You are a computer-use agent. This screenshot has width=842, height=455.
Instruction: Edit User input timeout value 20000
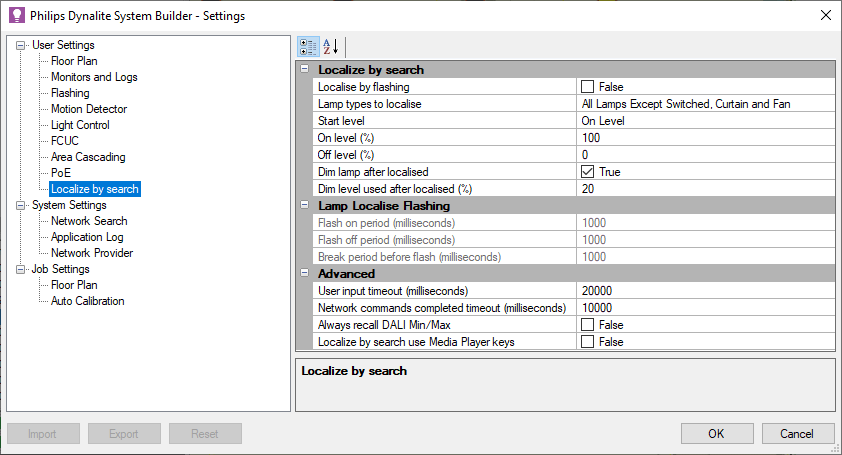(706, 291)
